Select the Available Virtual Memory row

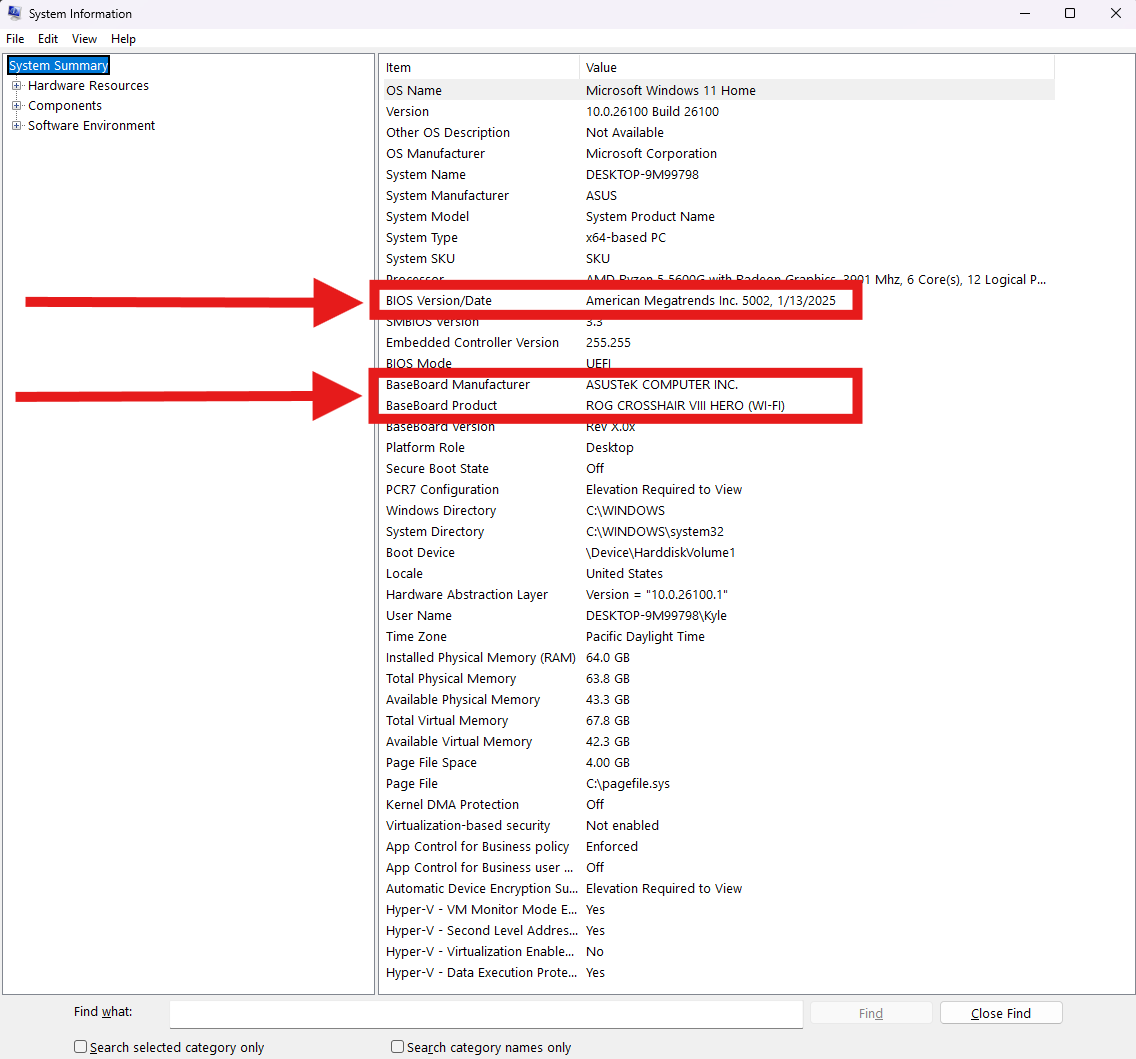[x=718, y=742]
